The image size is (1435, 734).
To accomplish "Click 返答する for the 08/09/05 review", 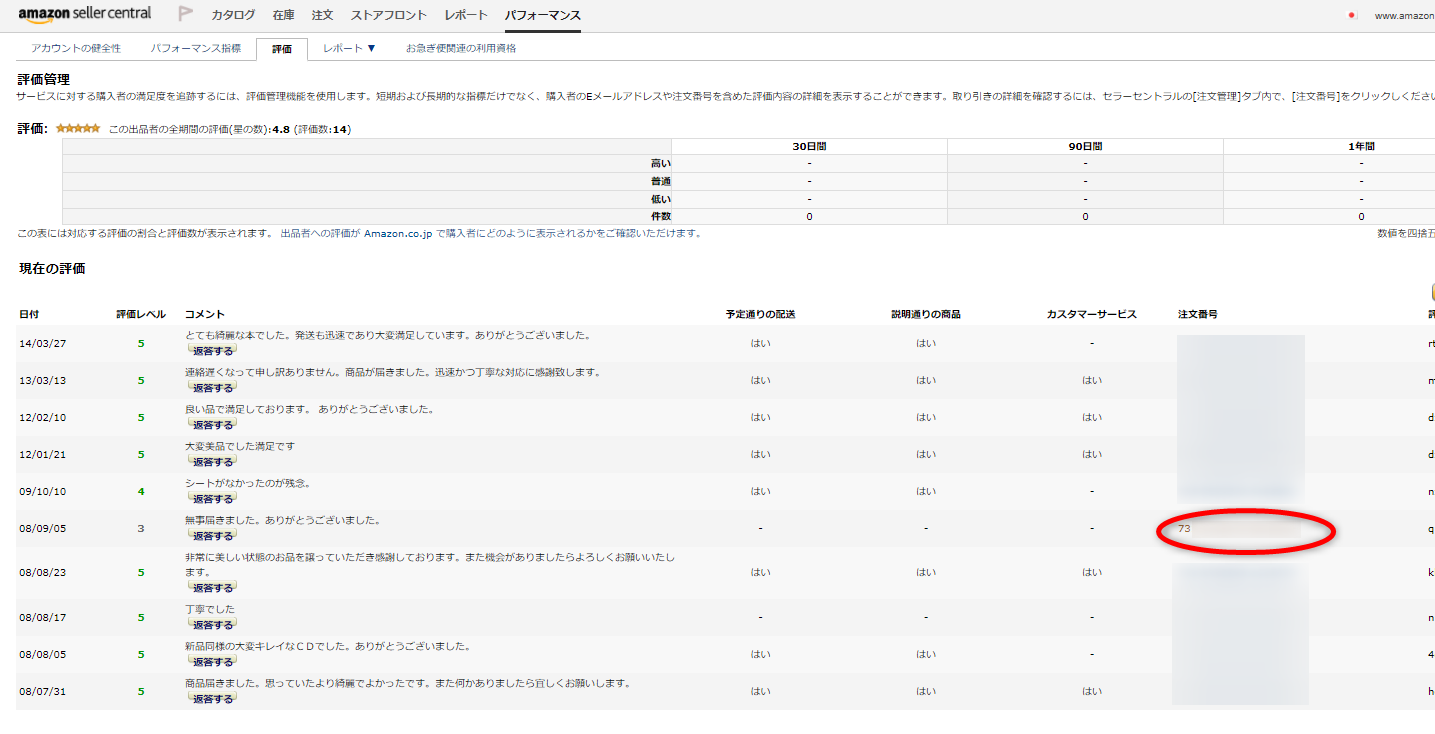I will click(x=212, y=535).
